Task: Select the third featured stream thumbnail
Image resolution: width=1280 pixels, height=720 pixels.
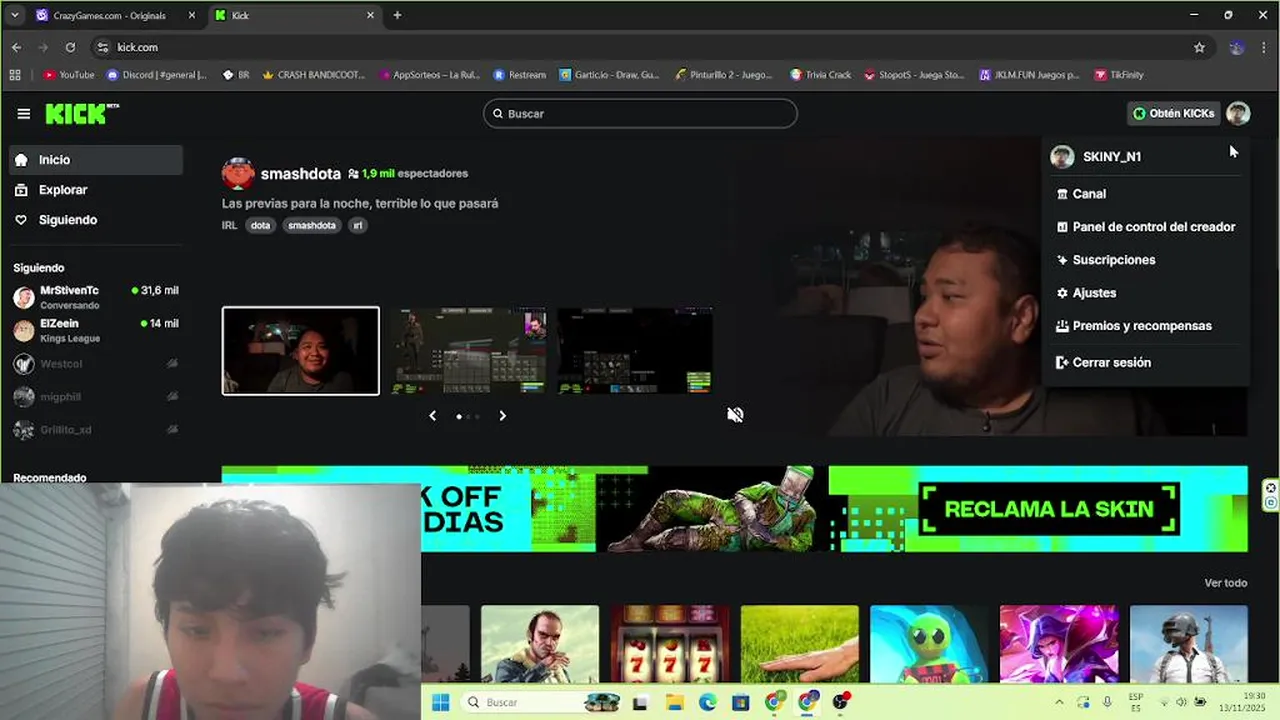Action: pos(635,351)
